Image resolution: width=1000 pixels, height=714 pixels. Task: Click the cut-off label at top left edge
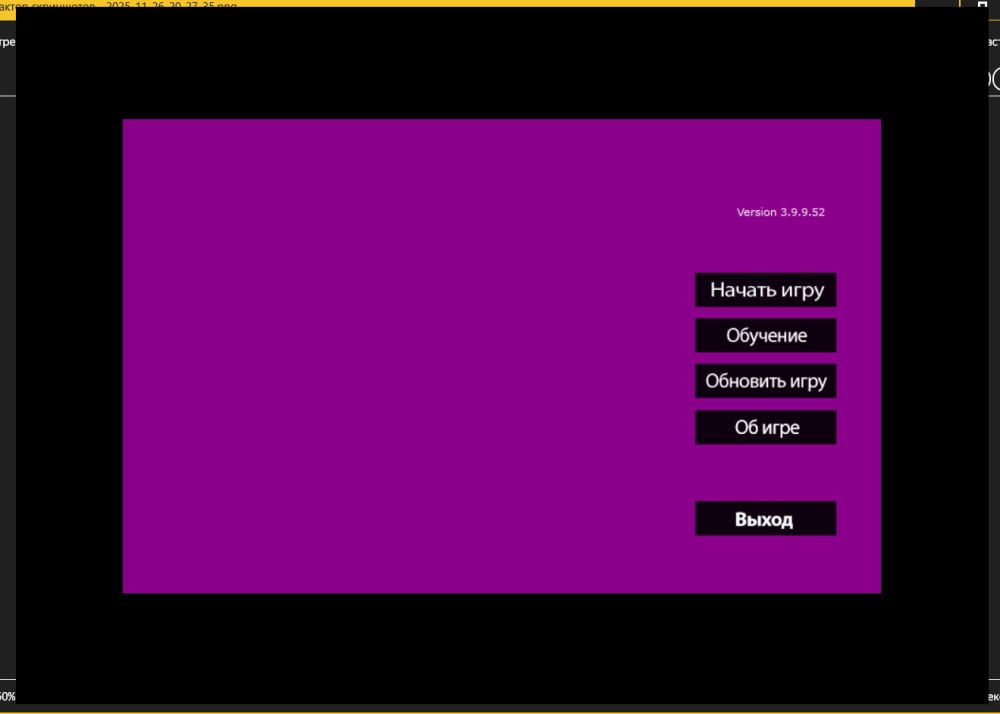point(7,42)
